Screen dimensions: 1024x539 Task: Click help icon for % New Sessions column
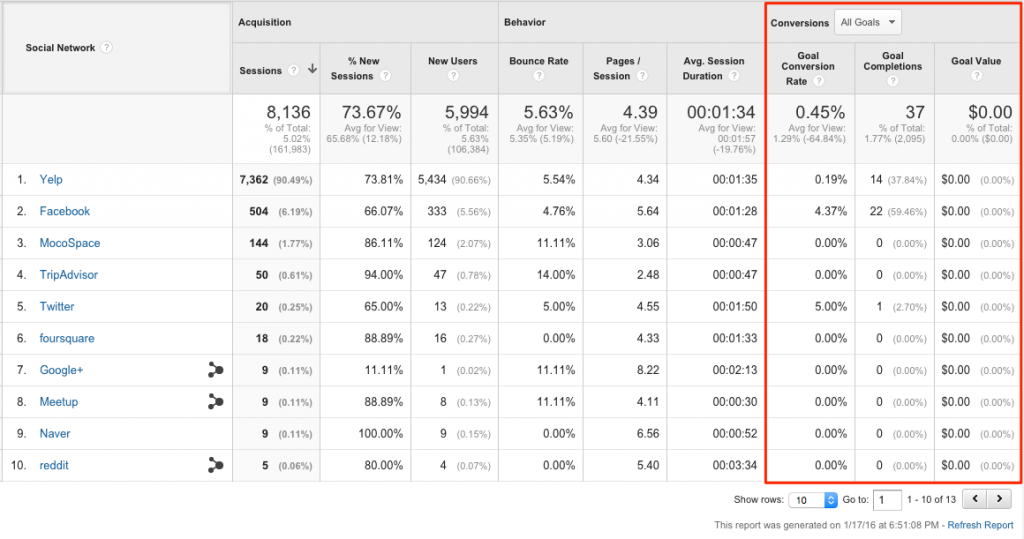tap(385, 76)
